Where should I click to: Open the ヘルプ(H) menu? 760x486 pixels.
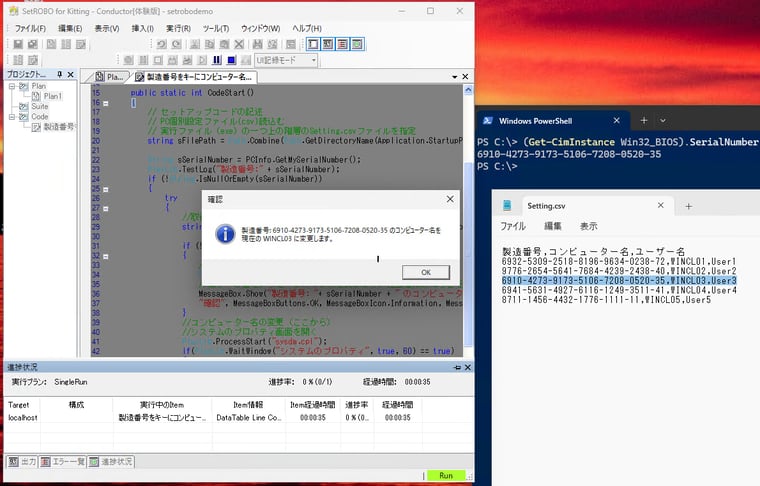point(307,29)
